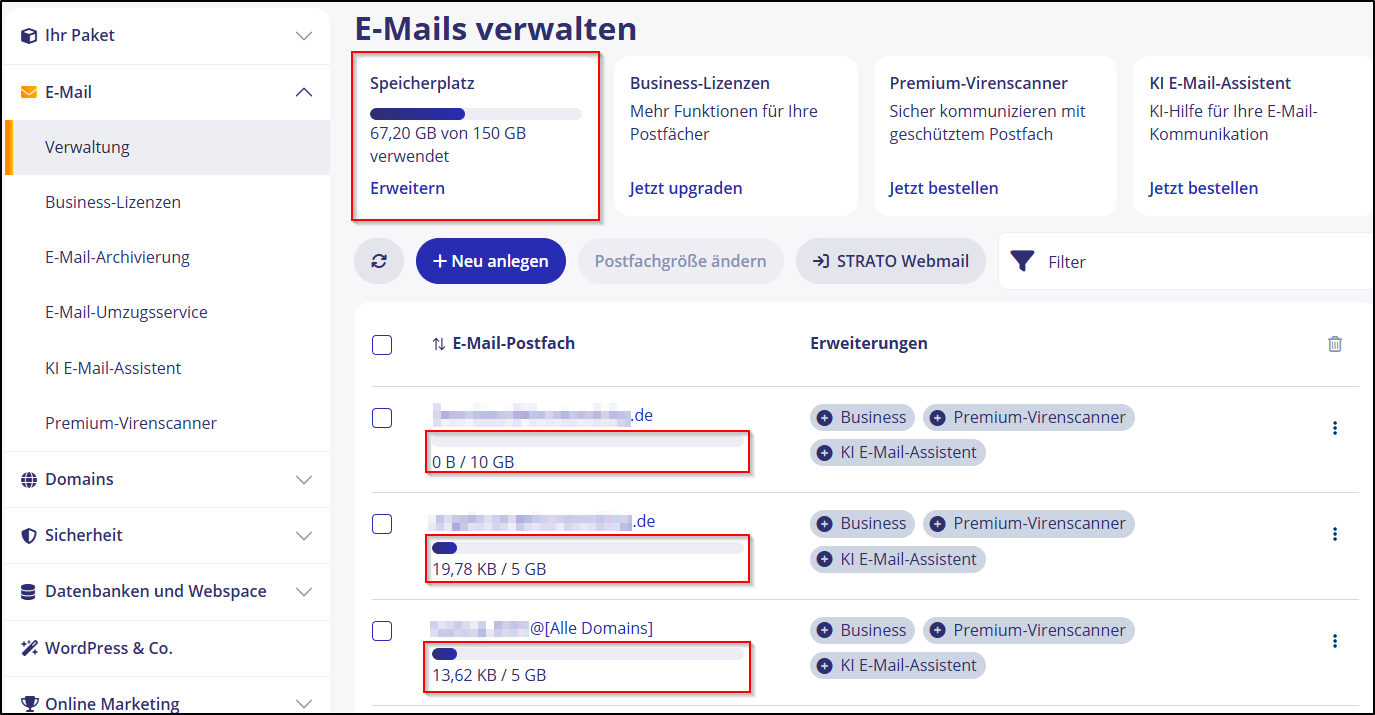Image resolution: width=1375 pixels, height=715 pixels.
Task: Expand the Ihr Paket section
Action: [x=303, y=34]
